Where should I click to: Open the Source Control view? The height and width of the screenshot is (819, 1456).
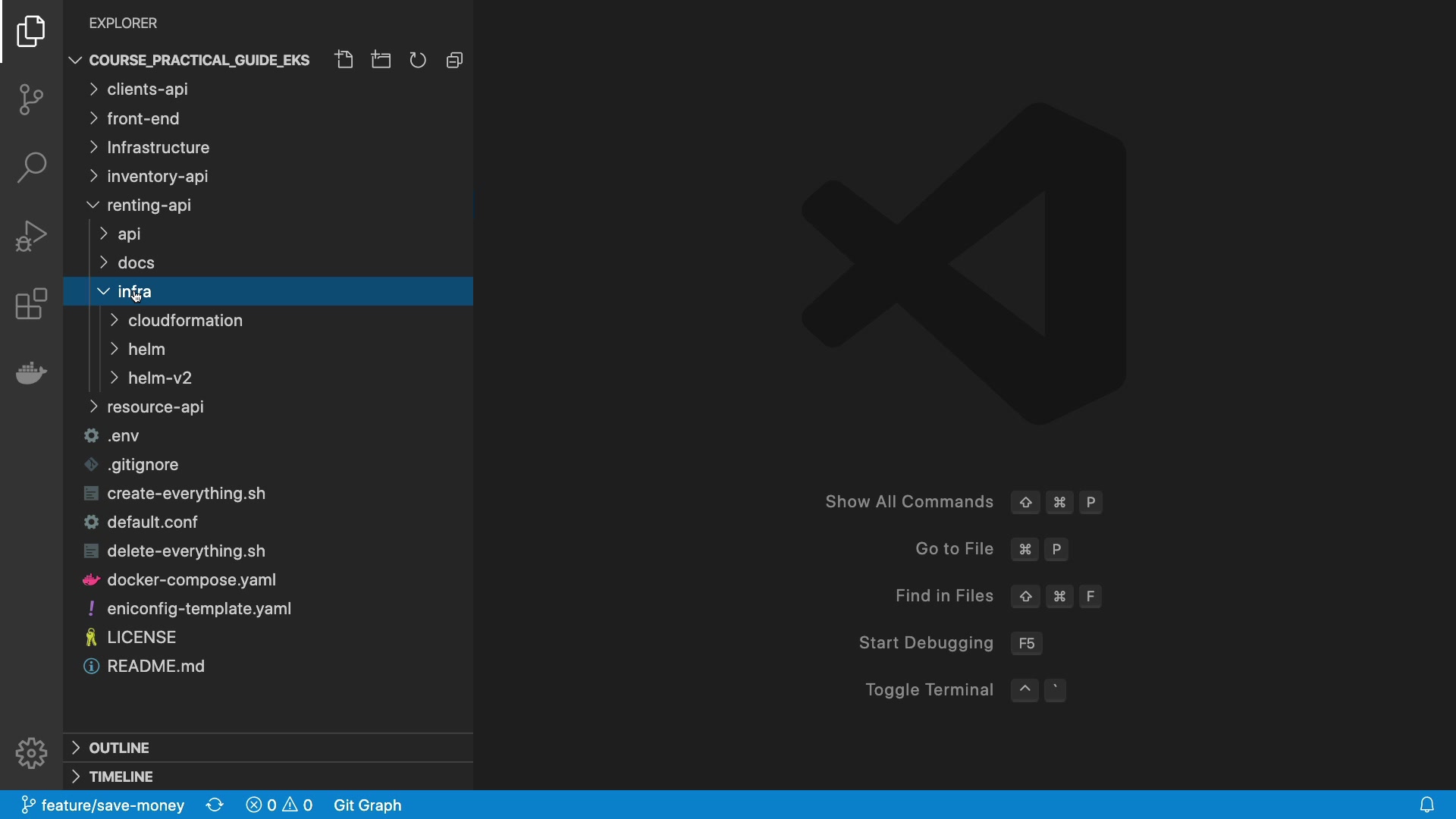point(31,99)
